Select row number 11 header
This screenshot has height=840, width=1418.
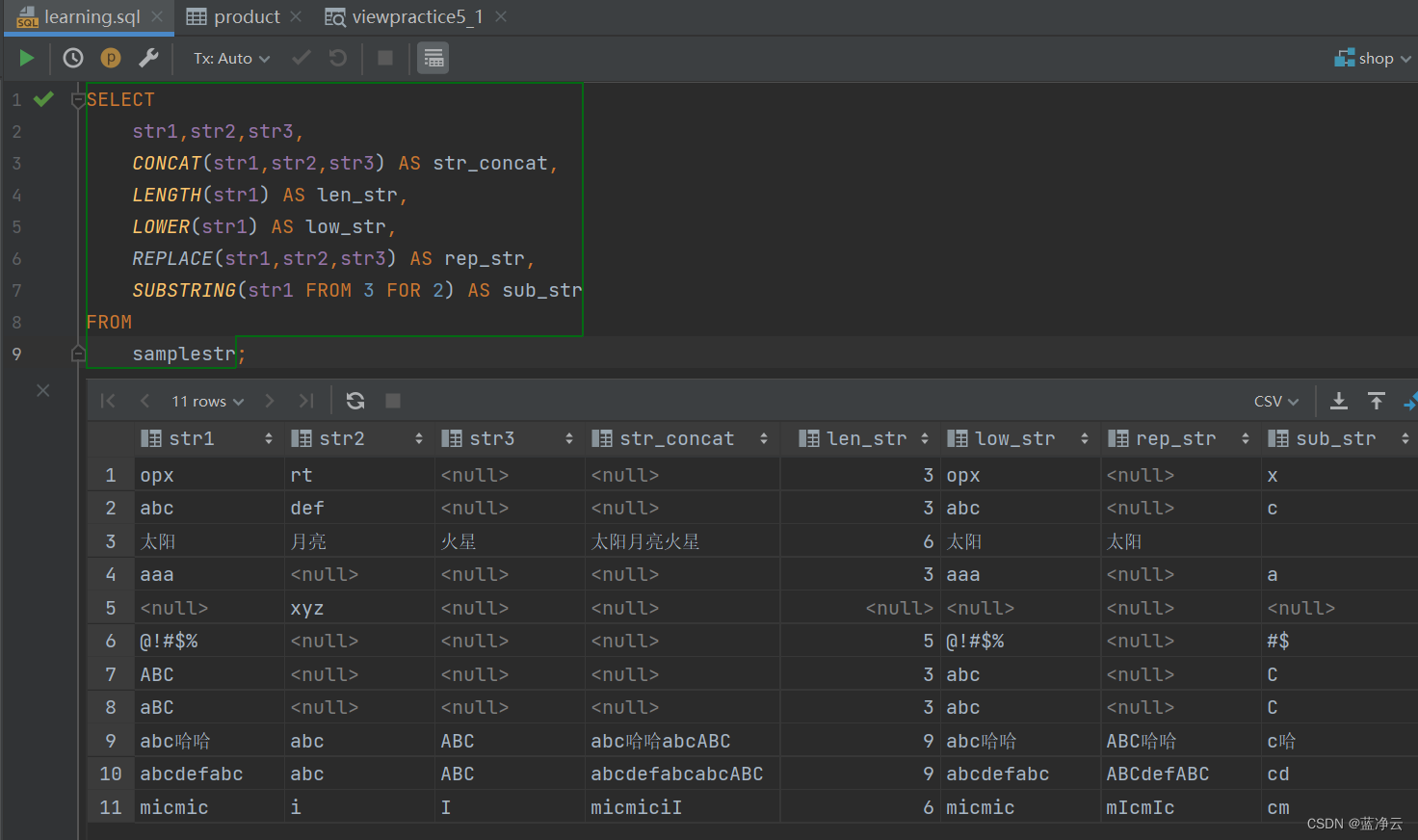click(x=111, y=807)
